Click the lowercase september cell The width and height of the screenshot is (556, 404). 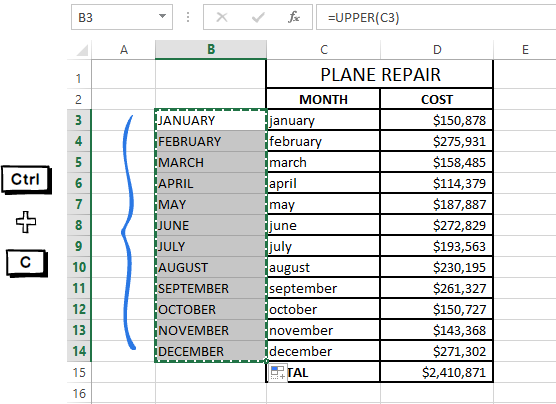(323, 288)
